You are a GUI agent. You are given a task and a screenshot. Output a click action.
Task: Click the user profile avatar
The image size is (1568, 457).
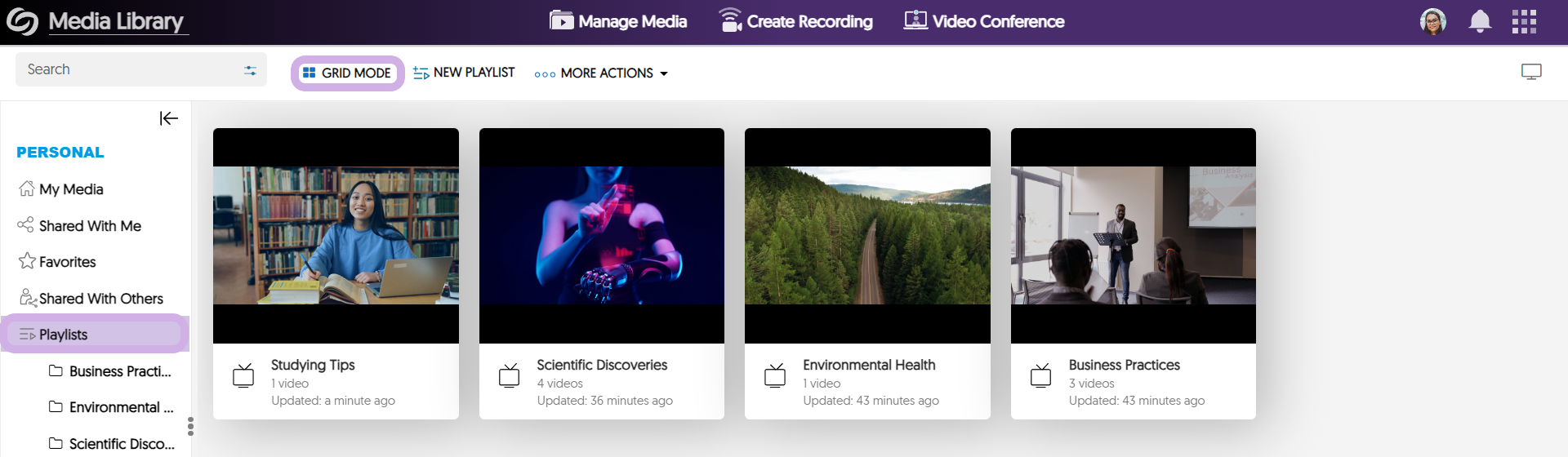[1432, 21]
